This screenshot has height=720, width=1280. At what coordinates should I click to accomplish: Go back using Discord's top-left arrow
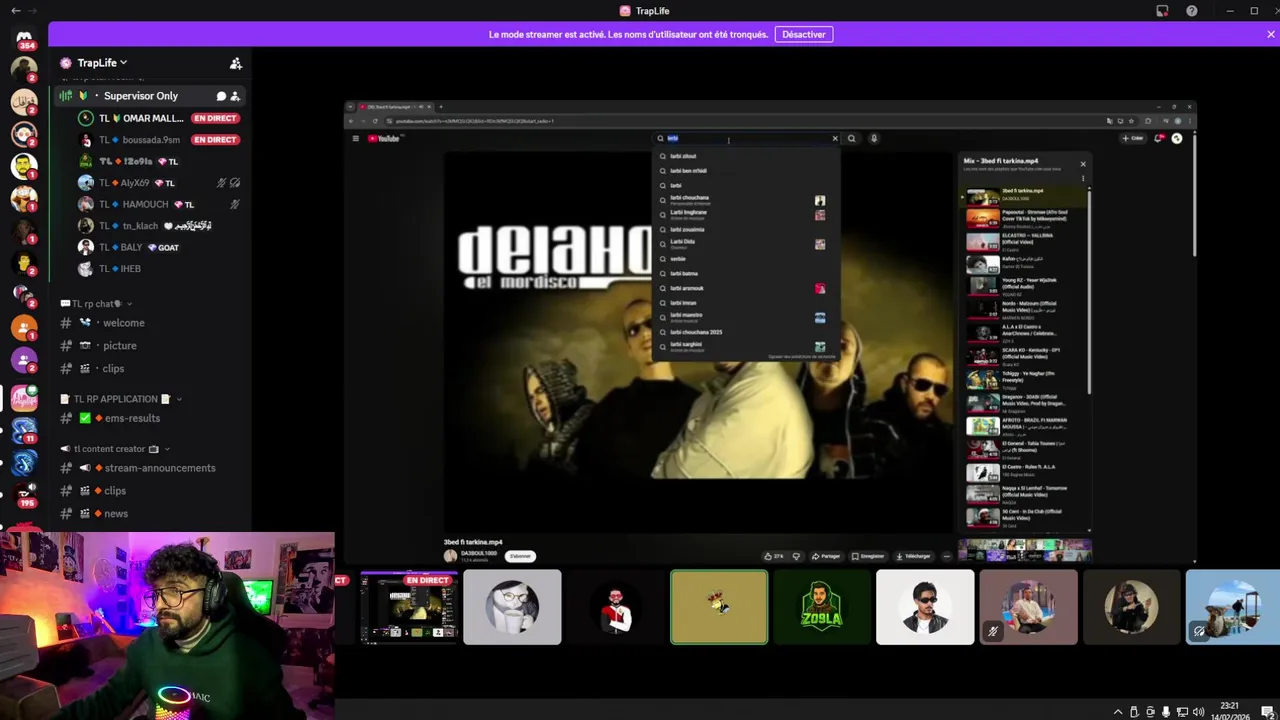pos(15,11)
